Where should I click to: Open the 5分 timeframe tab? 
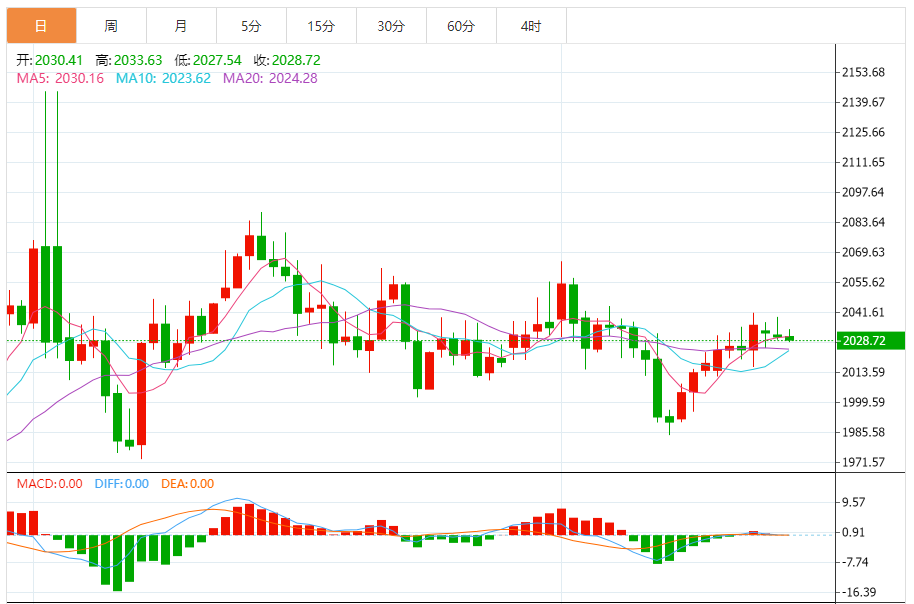point(251,26)
